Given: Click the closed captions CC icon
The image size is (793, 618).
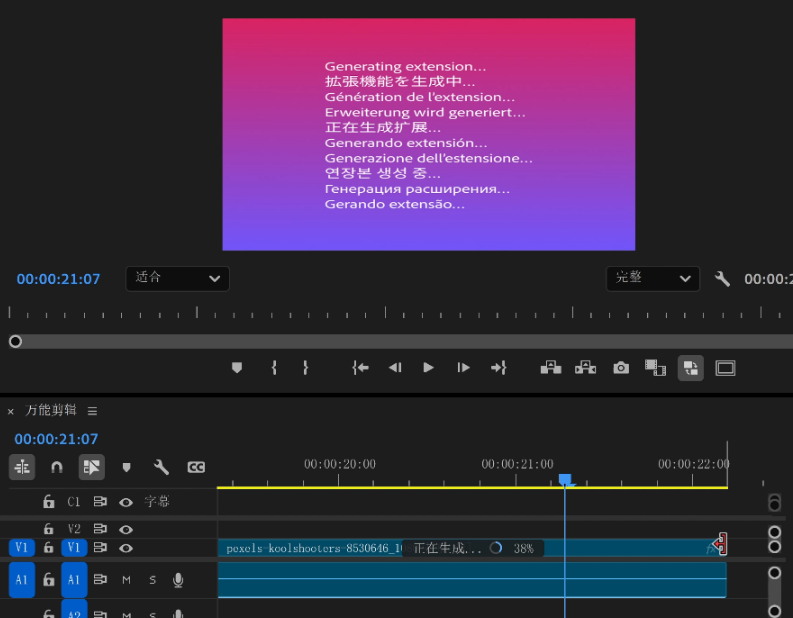Looking at the screenshot, I should (197, 467).
